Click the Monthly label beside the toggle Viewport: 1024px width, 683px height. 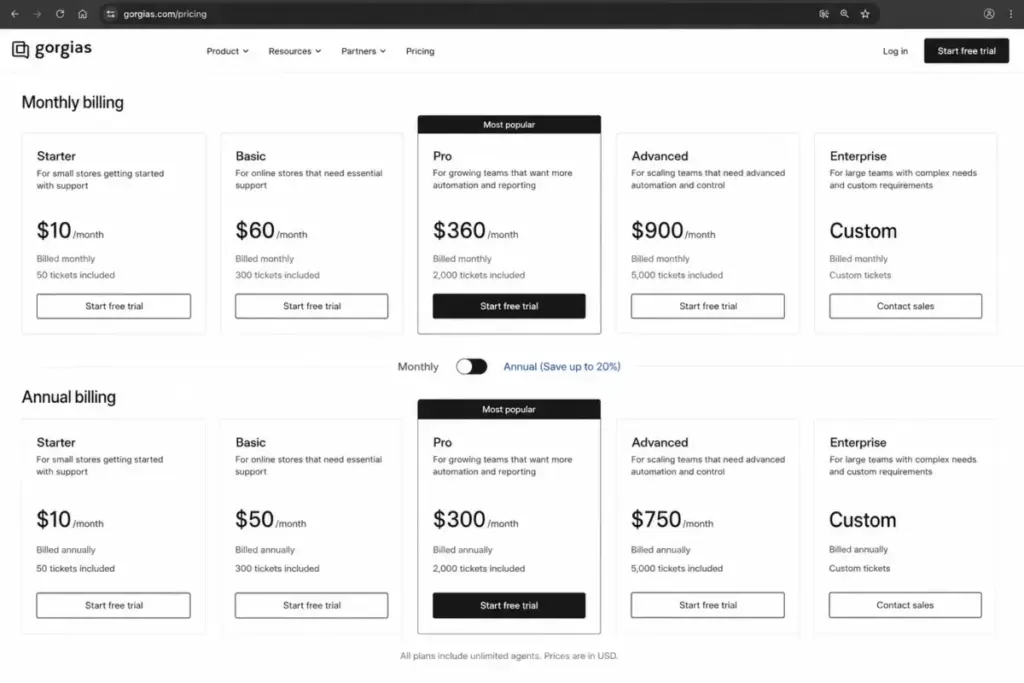point(418,366)
